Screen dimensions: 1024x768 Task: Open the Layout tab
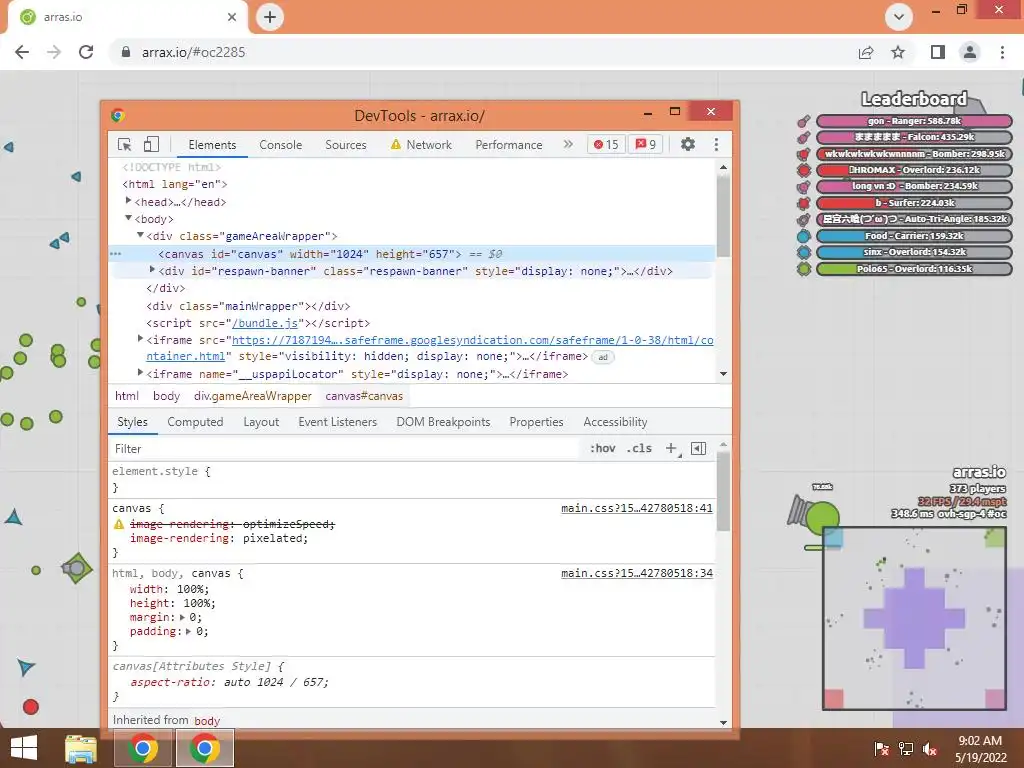click(x=261, y=422)
